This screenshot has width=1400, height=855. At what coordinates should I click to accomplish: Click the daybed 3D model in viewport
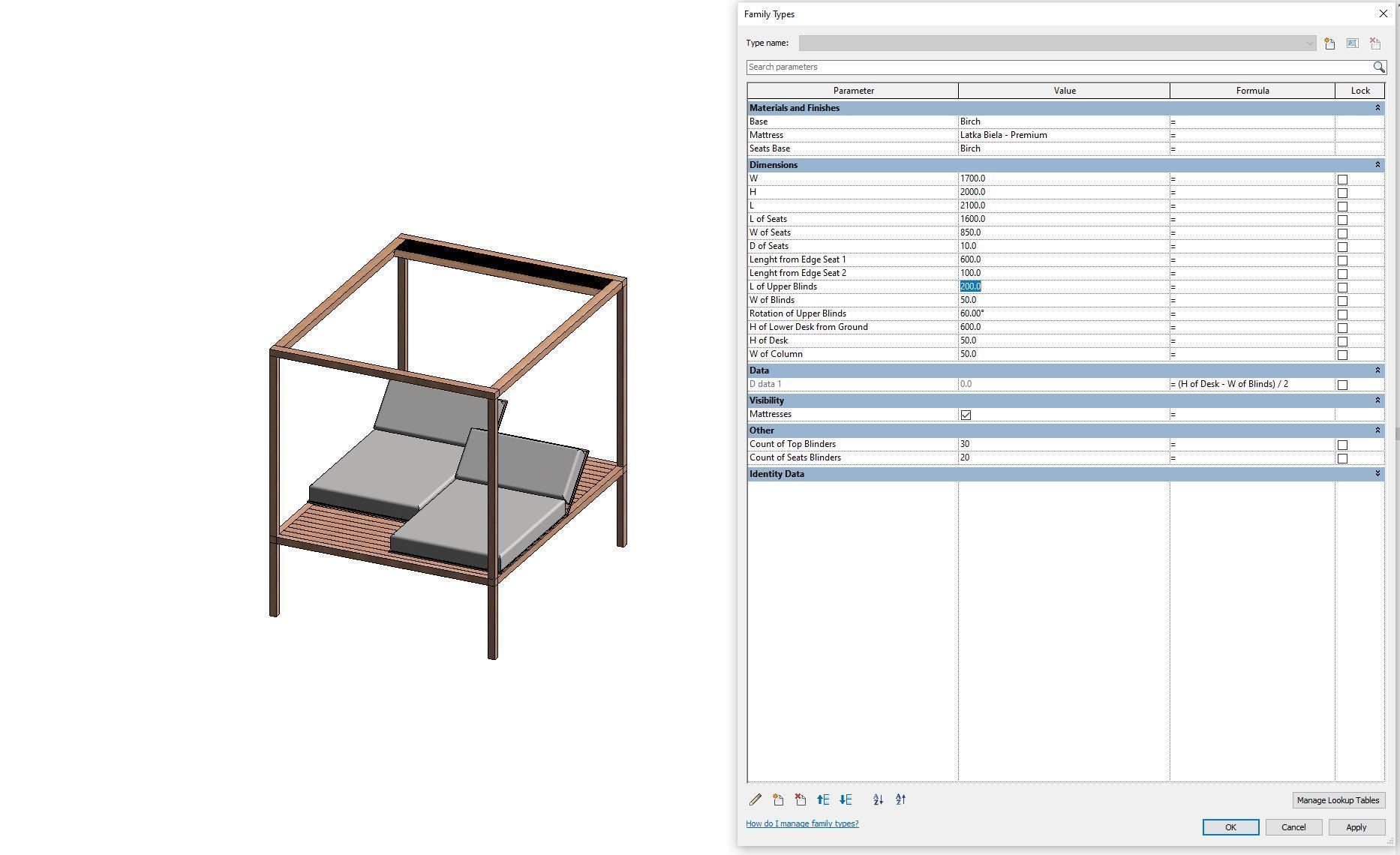[448, 446]
